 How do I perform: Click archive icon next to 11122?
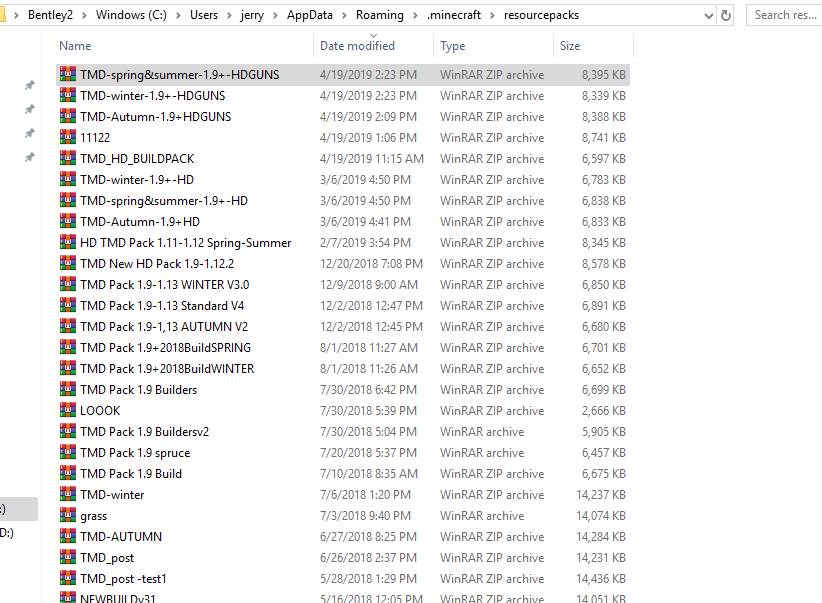pos(68,137)
